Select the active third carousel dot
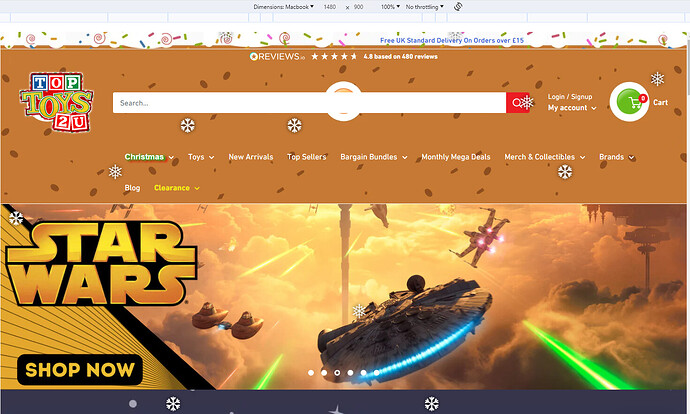The width and height of the screenshot is (690, 414). click(x=337, y=373)
